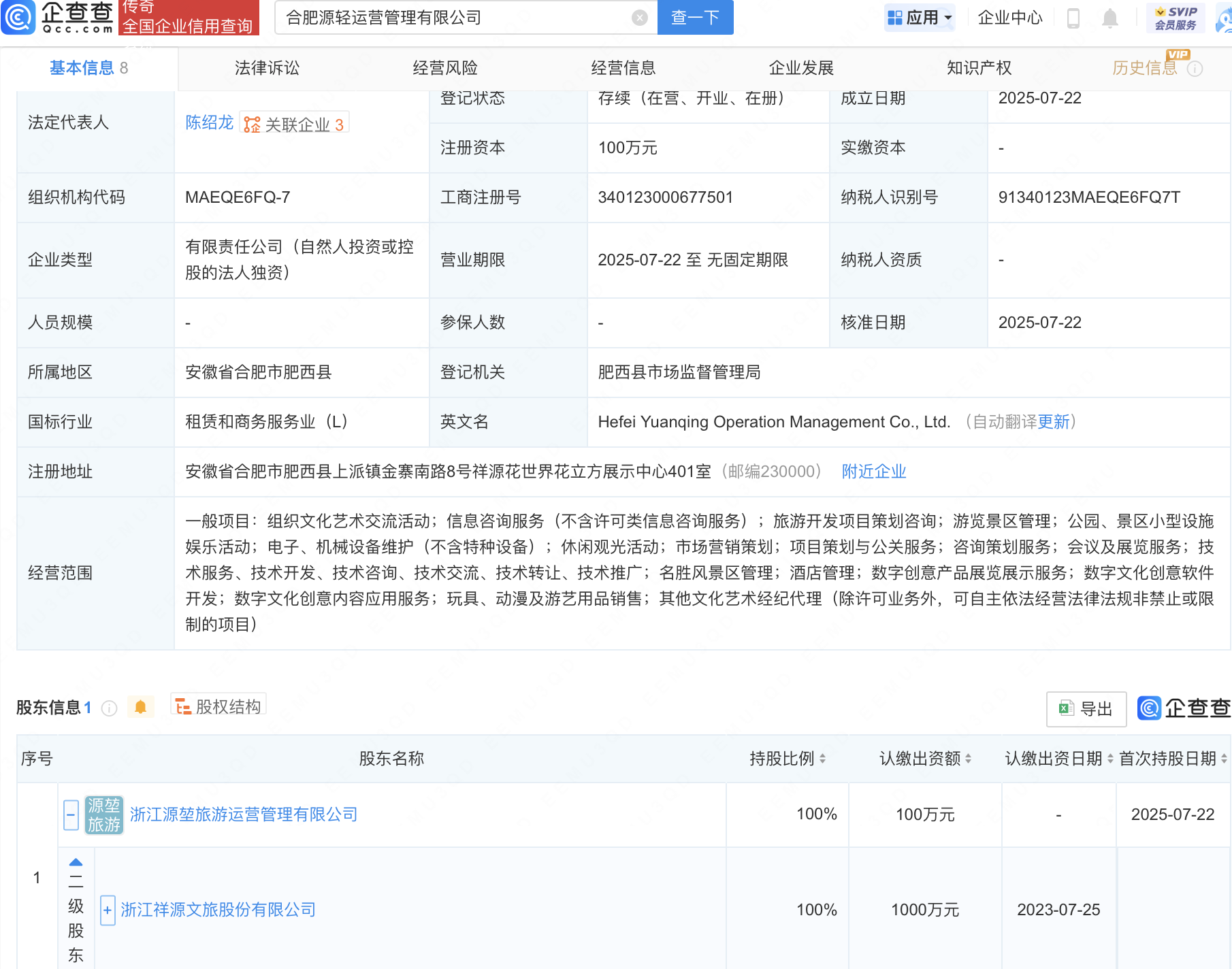Collapse the 二级股东 section arrow

76,862
